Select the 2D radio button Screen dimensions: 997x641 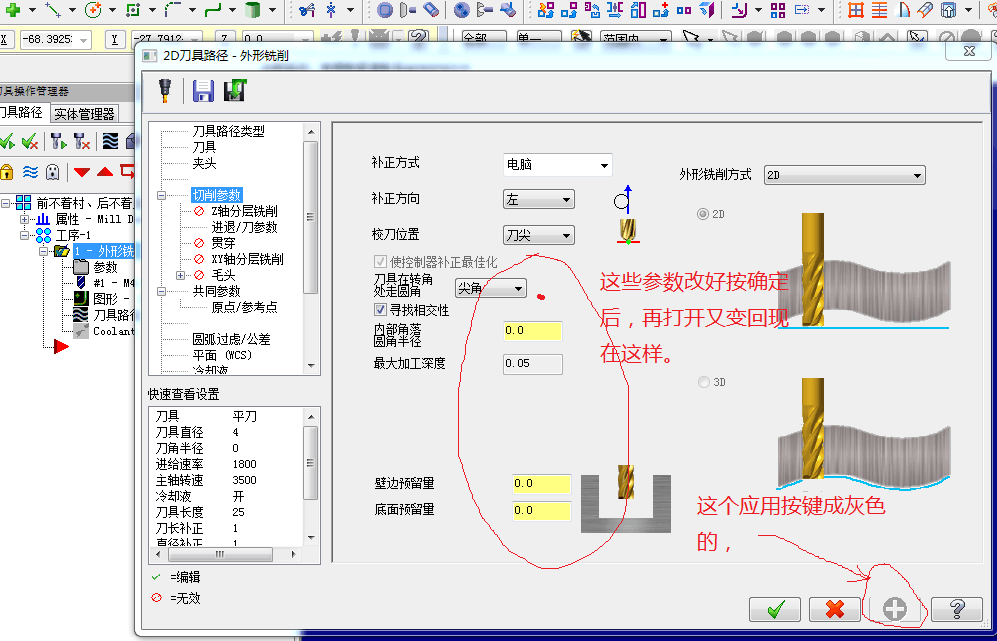[703, 214]
